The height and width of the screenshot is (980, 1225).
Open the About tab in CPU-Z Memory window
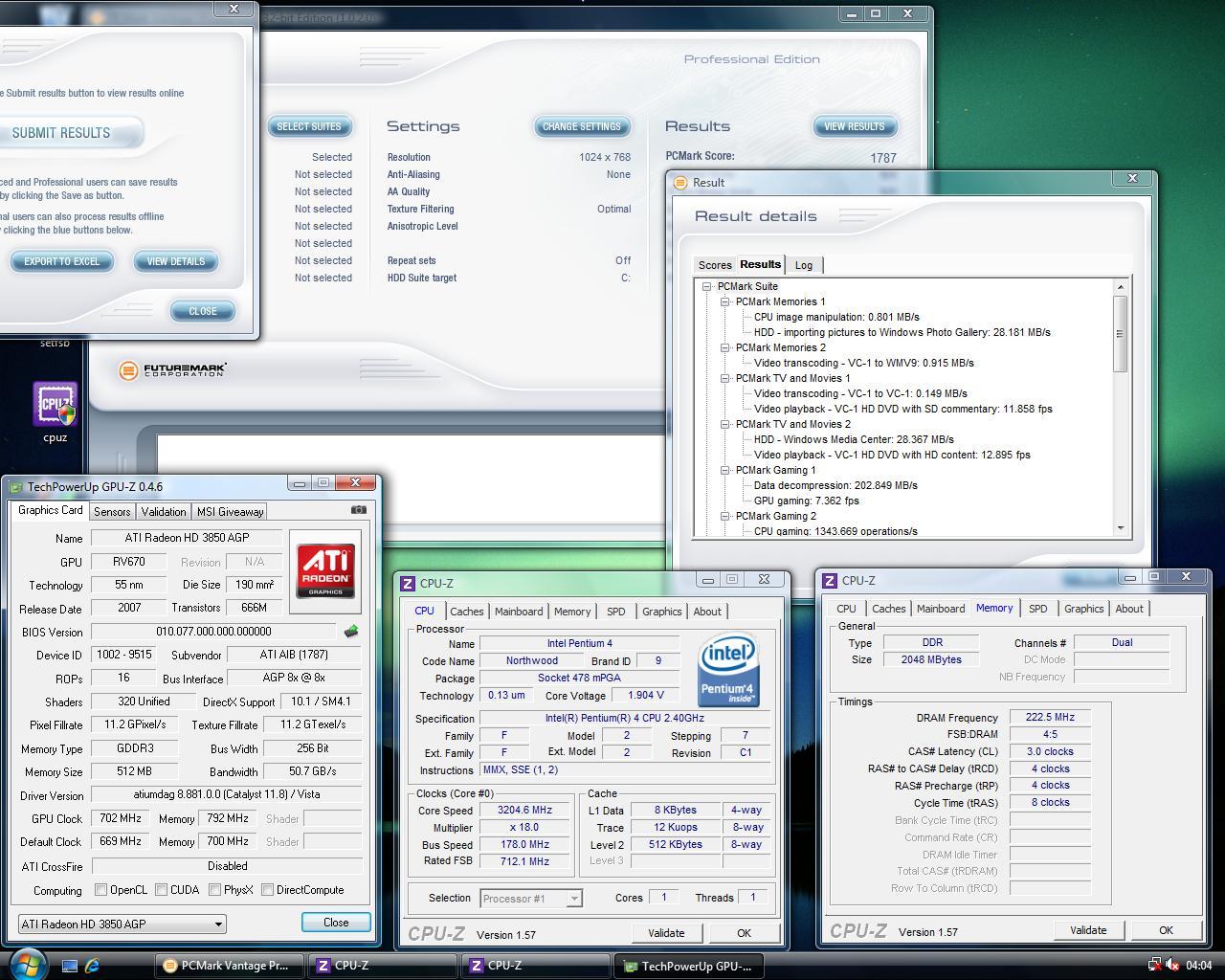[1129, 609]
